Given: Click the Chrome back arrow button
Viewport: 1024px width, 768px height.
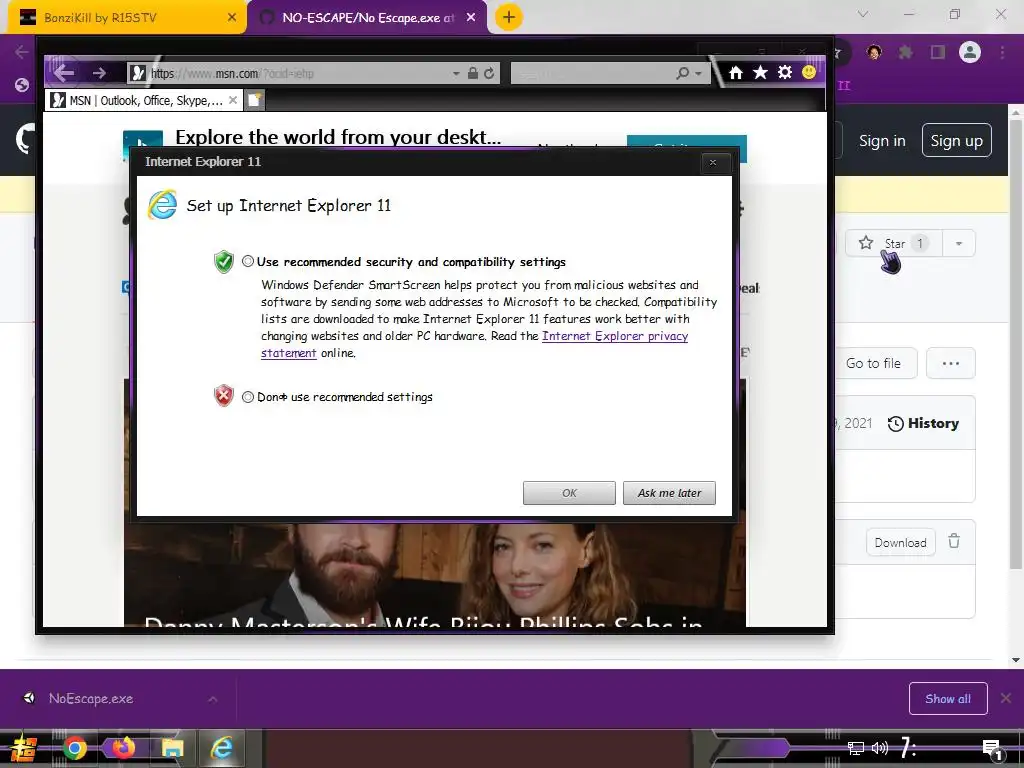Looking at the screenshot, I should coord(22,52).
